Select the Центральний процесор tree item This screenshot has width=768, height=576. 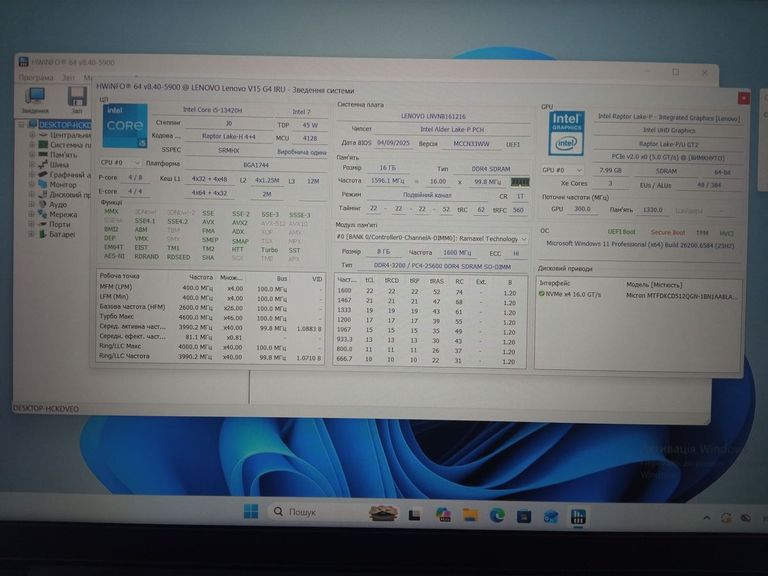(x=70, y=135)
